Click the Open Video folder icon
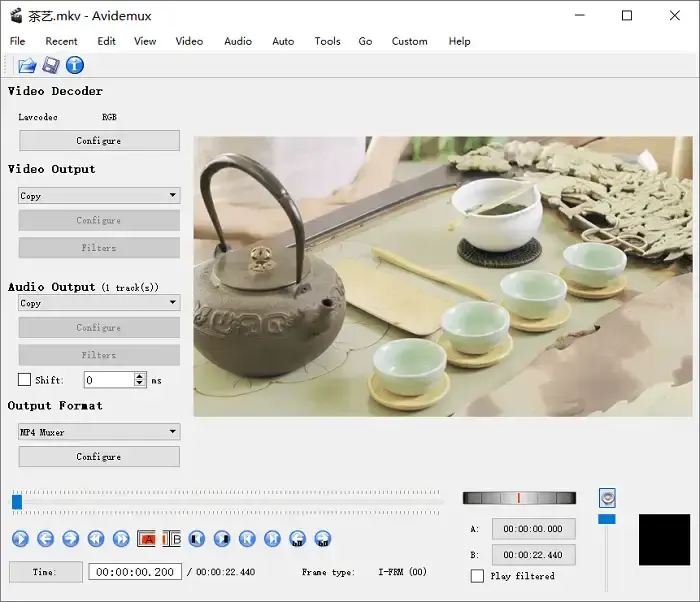Image resolution: width=700 pixels, height=602 pixels. [27, 66]
